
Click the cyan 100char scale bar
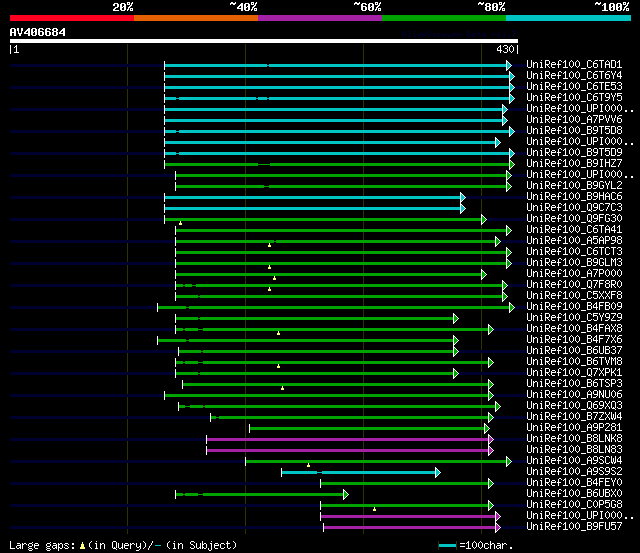tap(447, 545)
